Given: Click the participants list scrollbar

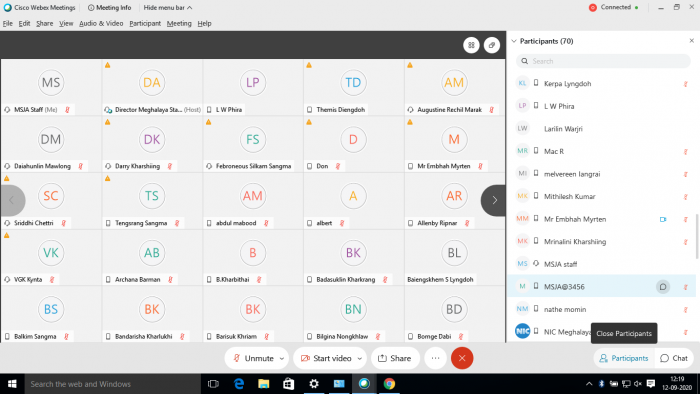Looking at the screenshot, I should point(697,236).
